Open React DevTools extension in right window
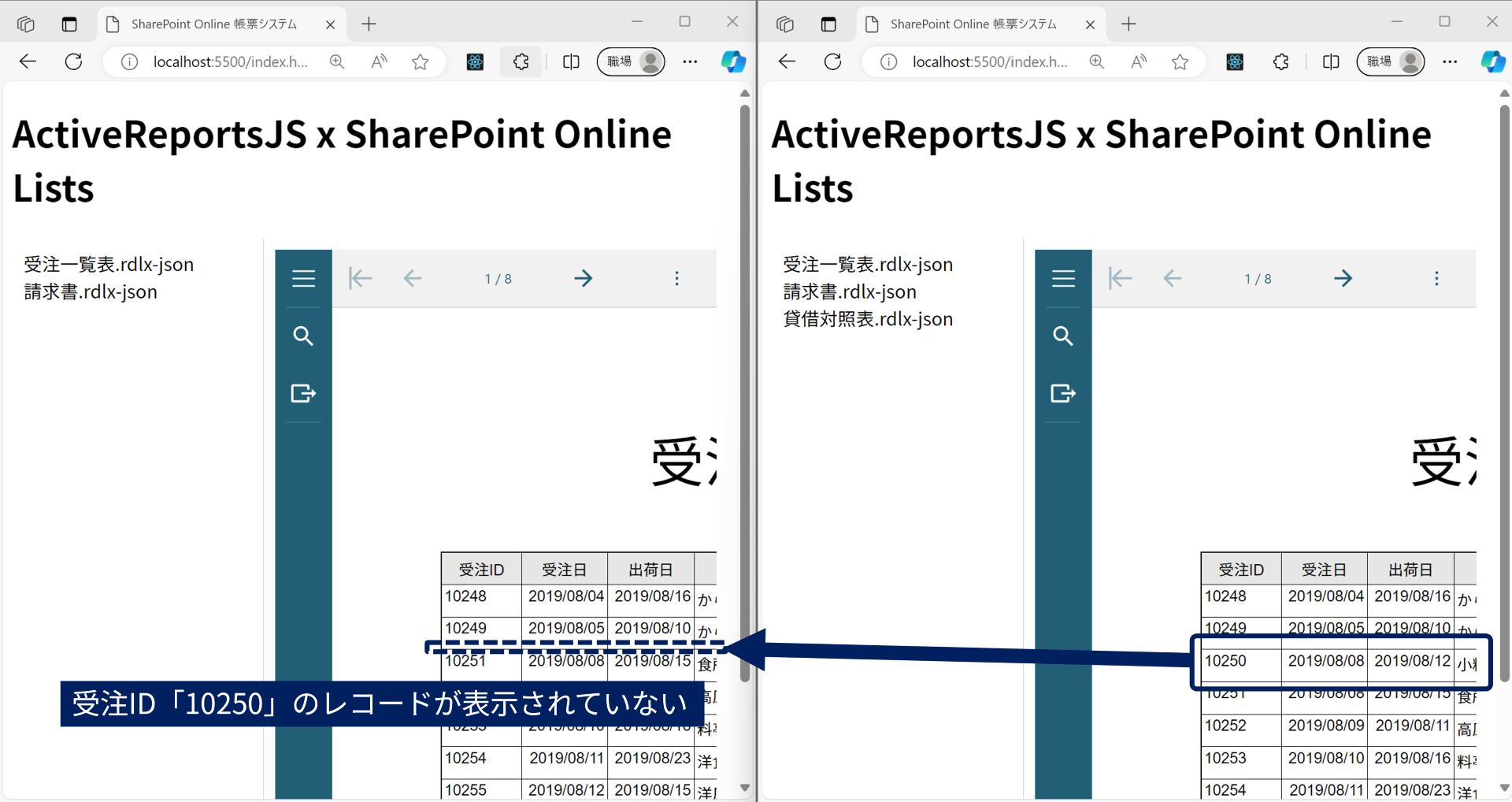The height and width of the screenshot is (802, 1512). pos(1235,61)
